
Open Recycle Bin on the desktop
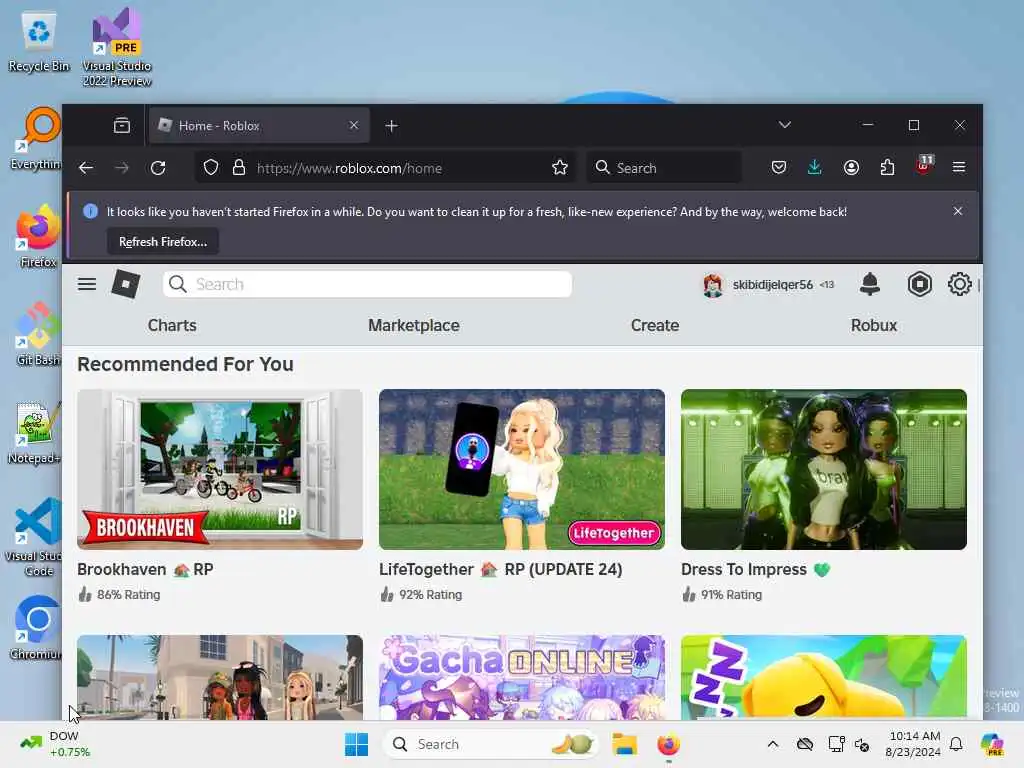(39, 40)
